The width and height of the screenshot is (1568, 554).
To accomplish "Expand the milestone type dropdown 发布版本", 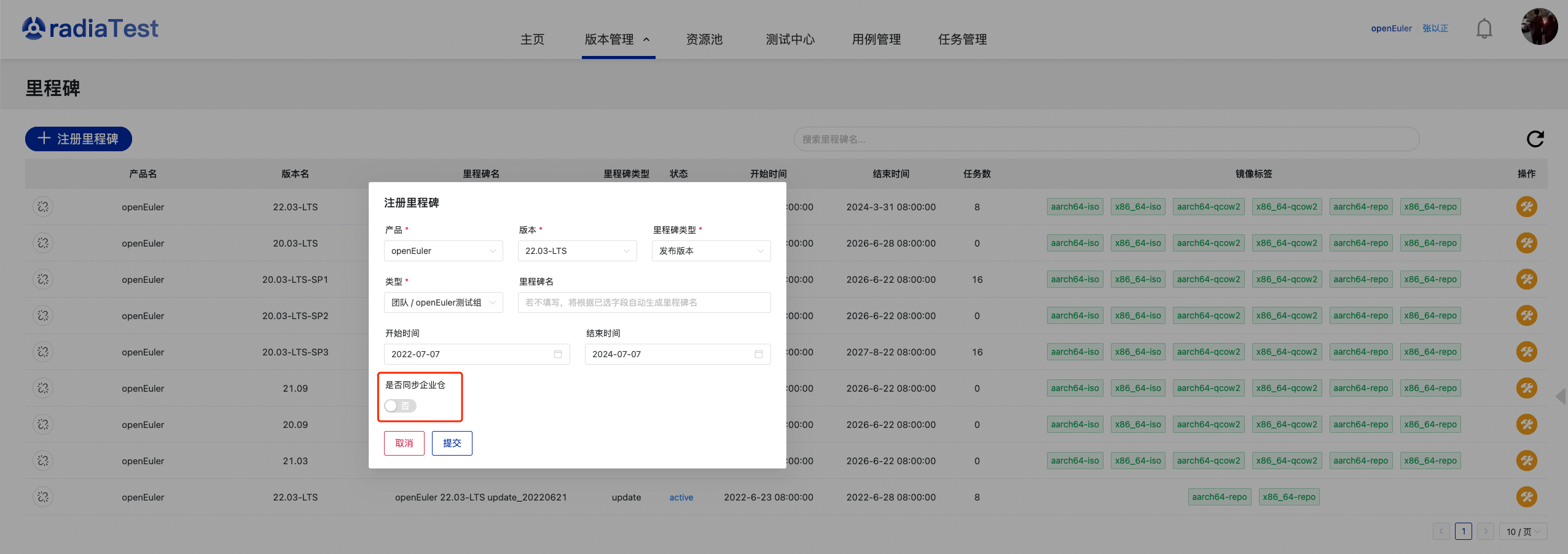I will [x=711, y=251].
